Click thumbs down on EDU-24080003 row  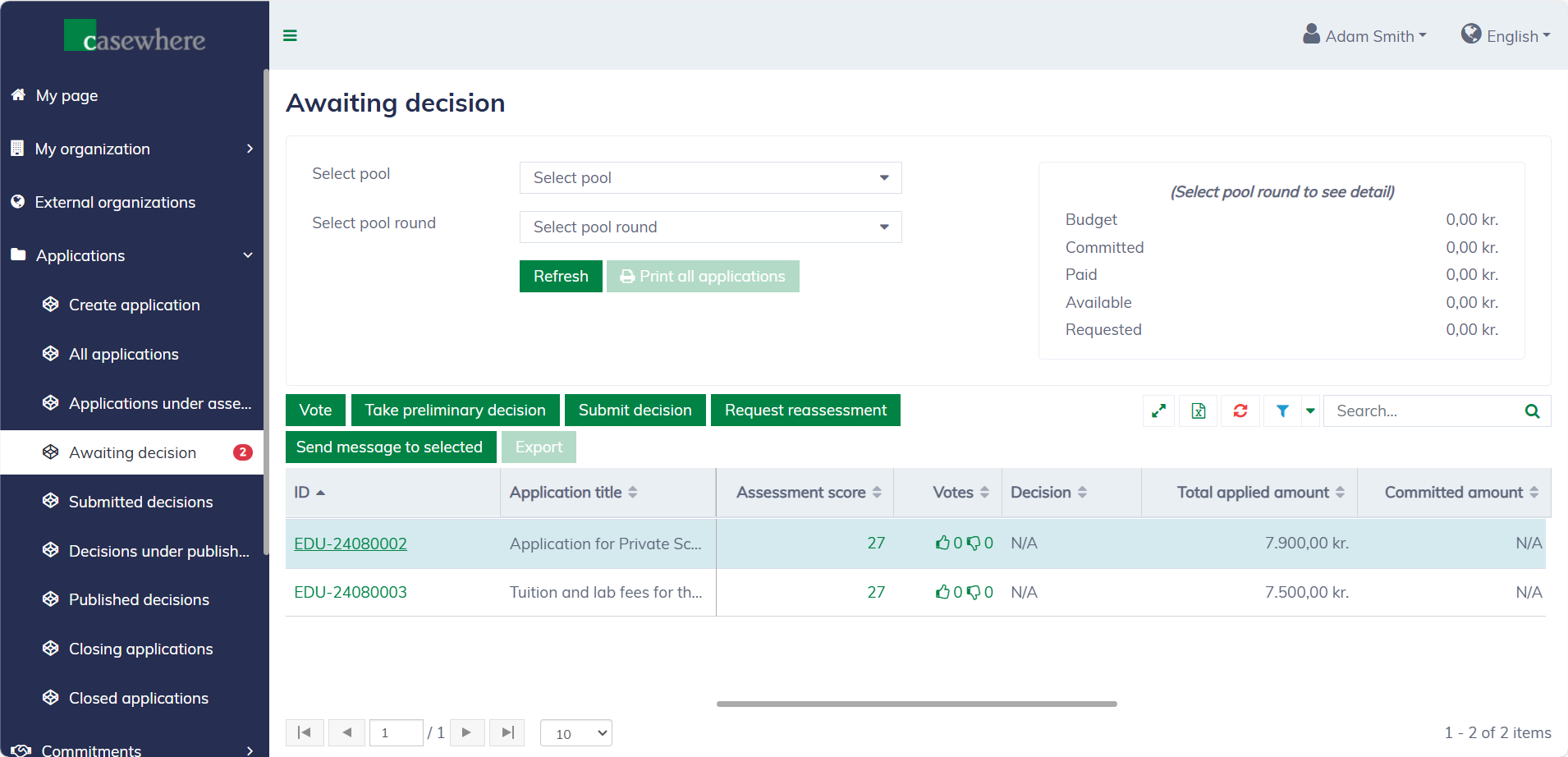(x=974, y=592)
